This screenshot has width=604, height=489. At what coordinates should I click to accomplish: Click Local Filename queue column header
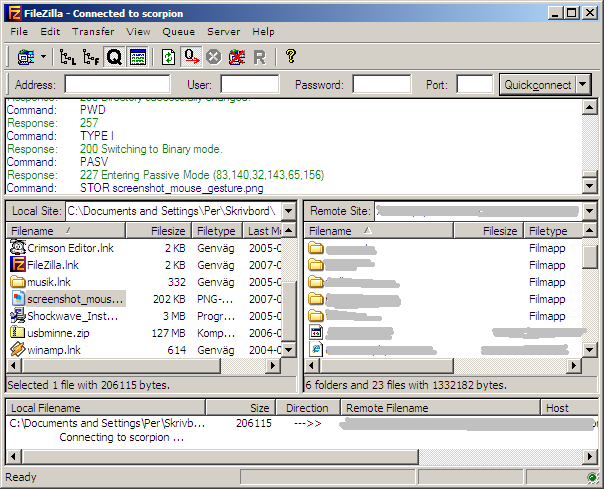pyautogui.click(x=106, y=408)
